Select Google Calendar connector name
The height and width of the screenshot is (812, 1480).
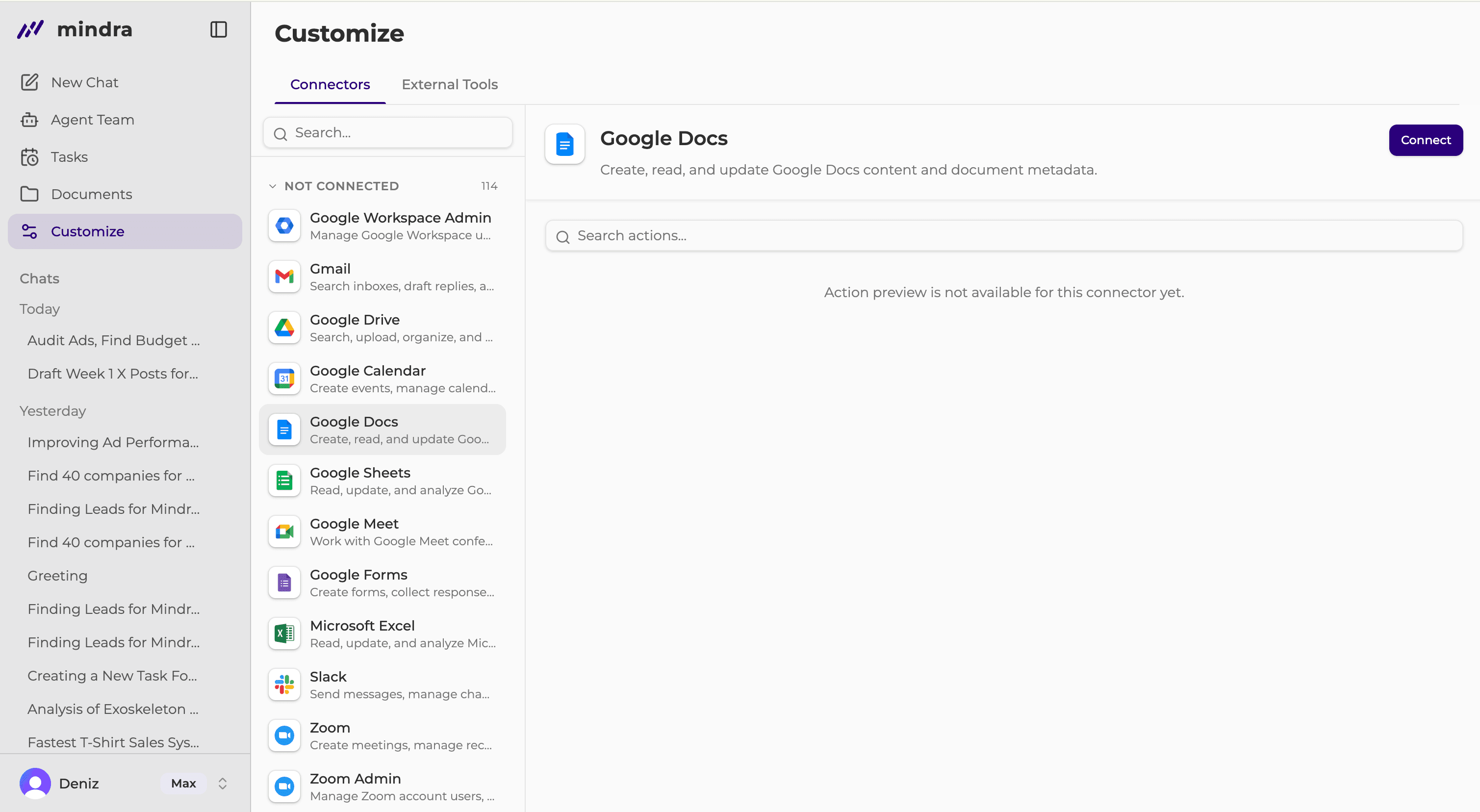coord(368,371)
